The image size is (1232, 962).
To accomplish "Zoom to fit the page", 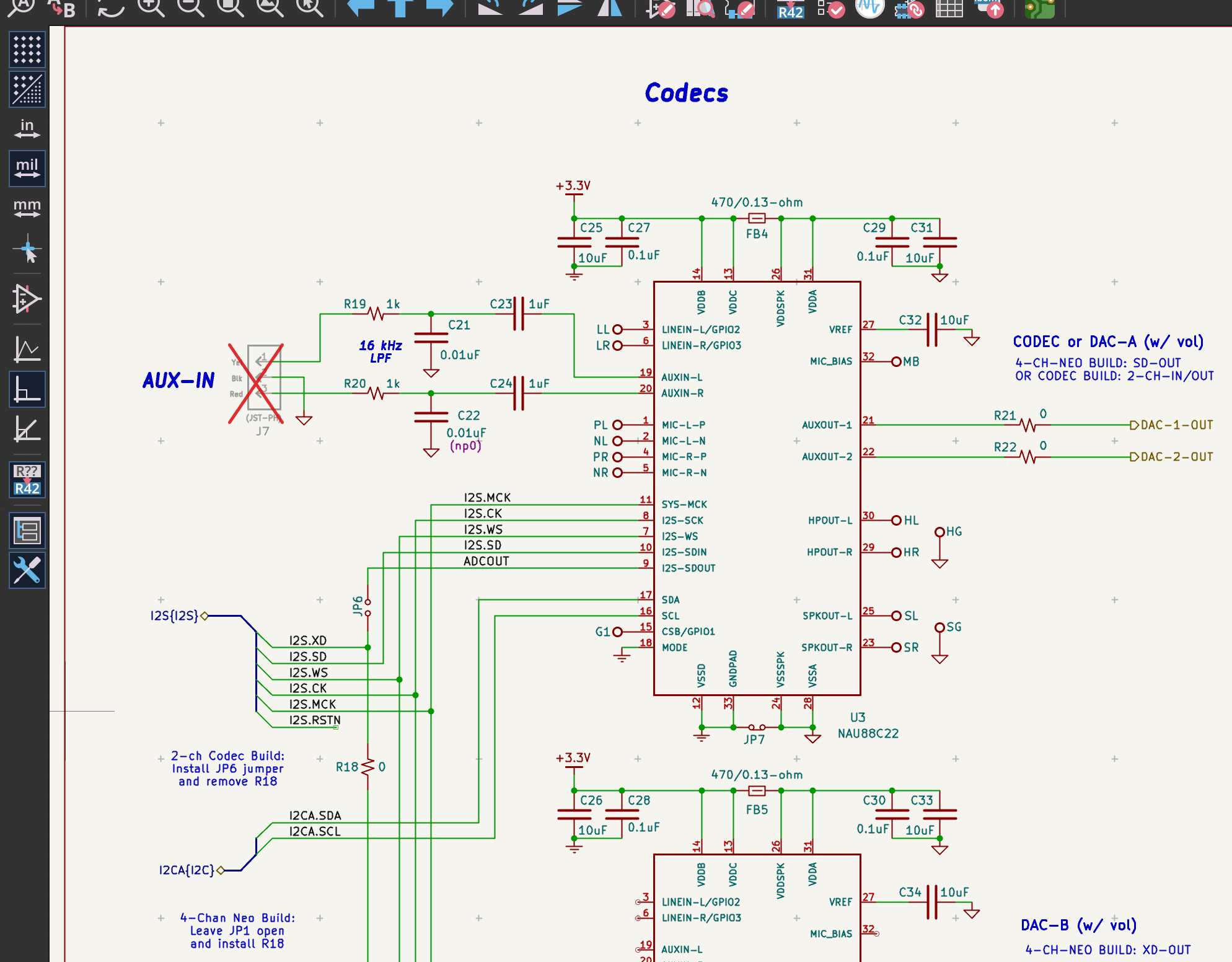I will tap(231, 7).
